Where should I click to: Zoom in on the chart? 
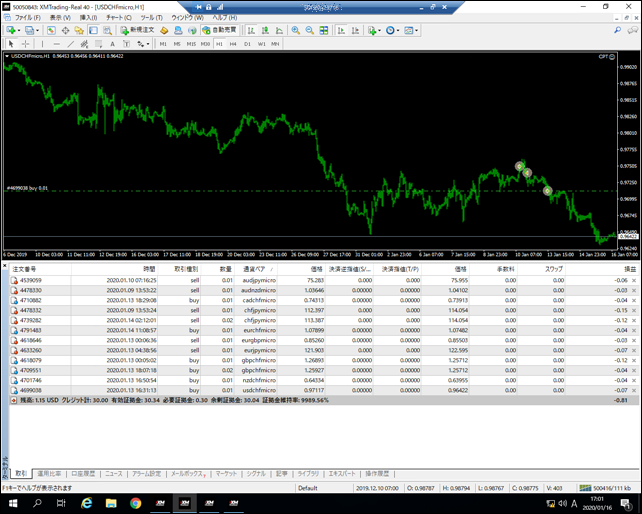[x=296, y=30]
